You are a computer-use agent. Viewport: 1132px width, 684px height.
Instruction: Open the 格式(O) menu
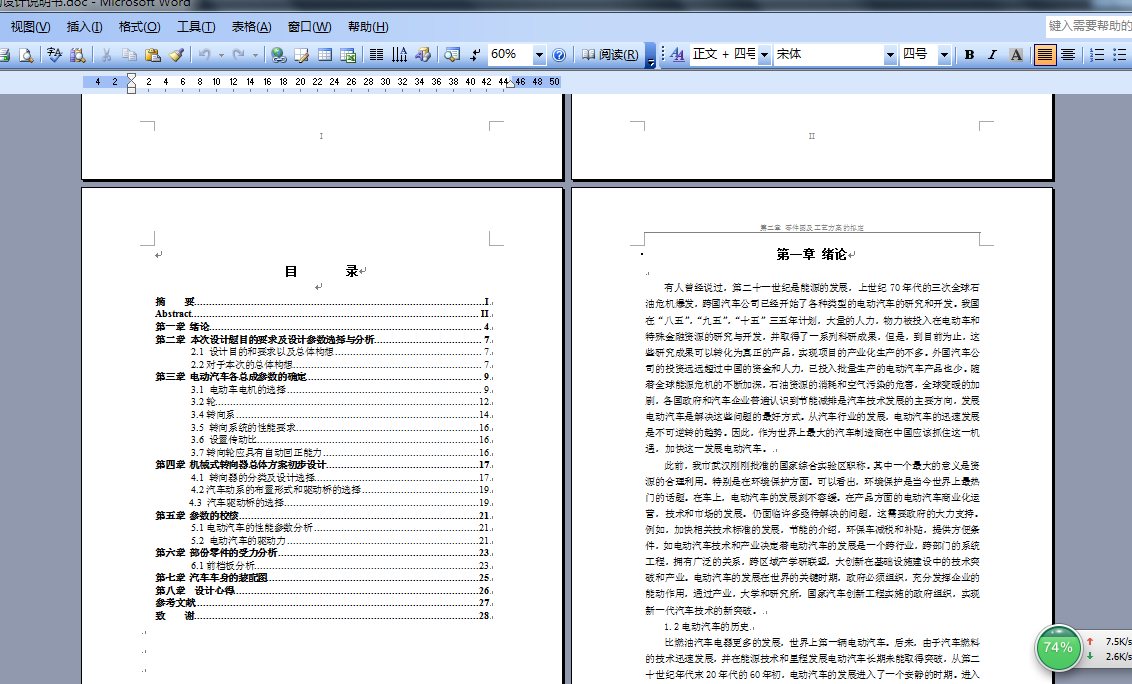pos(139,27)
